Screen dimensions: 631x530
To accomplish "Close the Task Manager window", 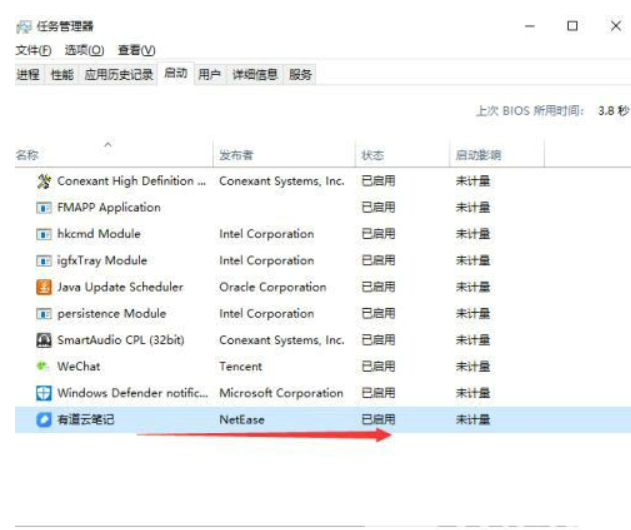I will click(x=616, y=26).
